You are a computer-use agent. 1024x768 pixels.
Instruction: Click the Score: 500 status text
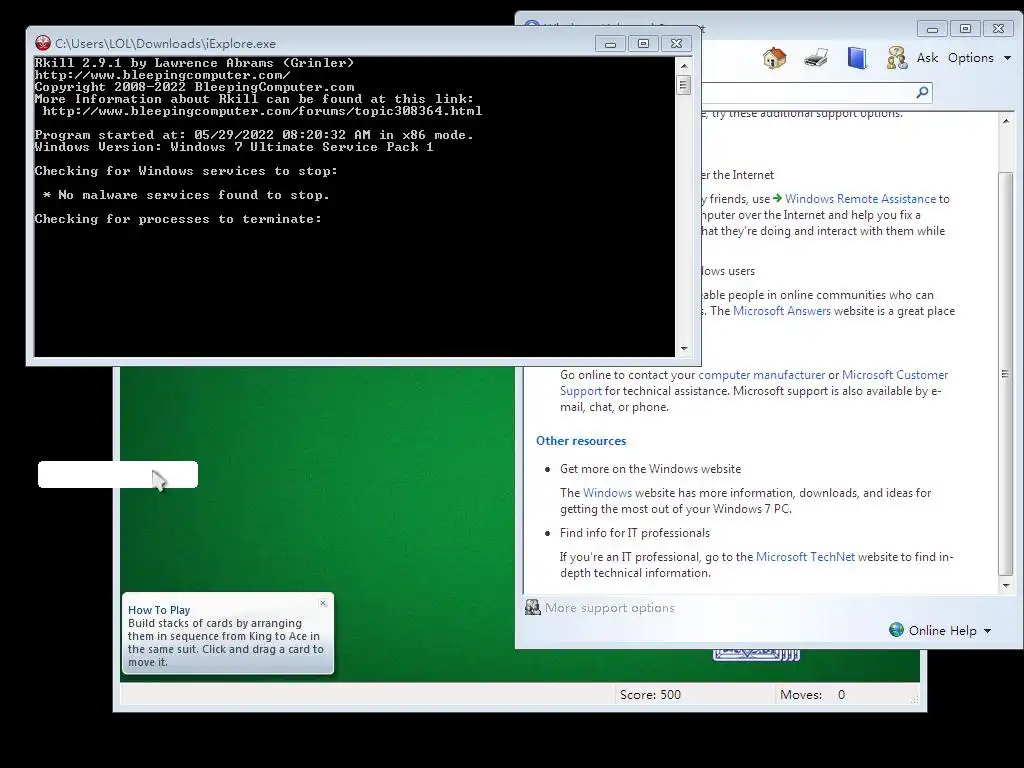tap(650, 695)
